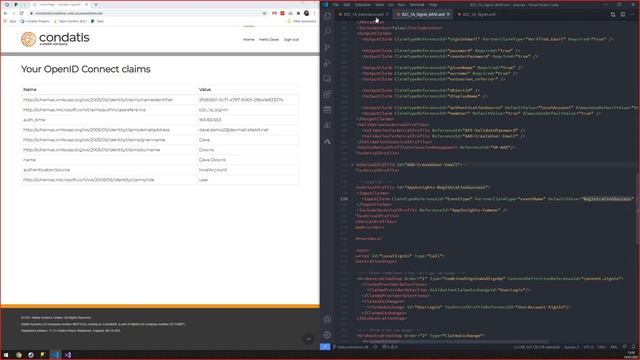640x360 pixels.
Task: Open a new Chrome tab
Action: [96, 4]
